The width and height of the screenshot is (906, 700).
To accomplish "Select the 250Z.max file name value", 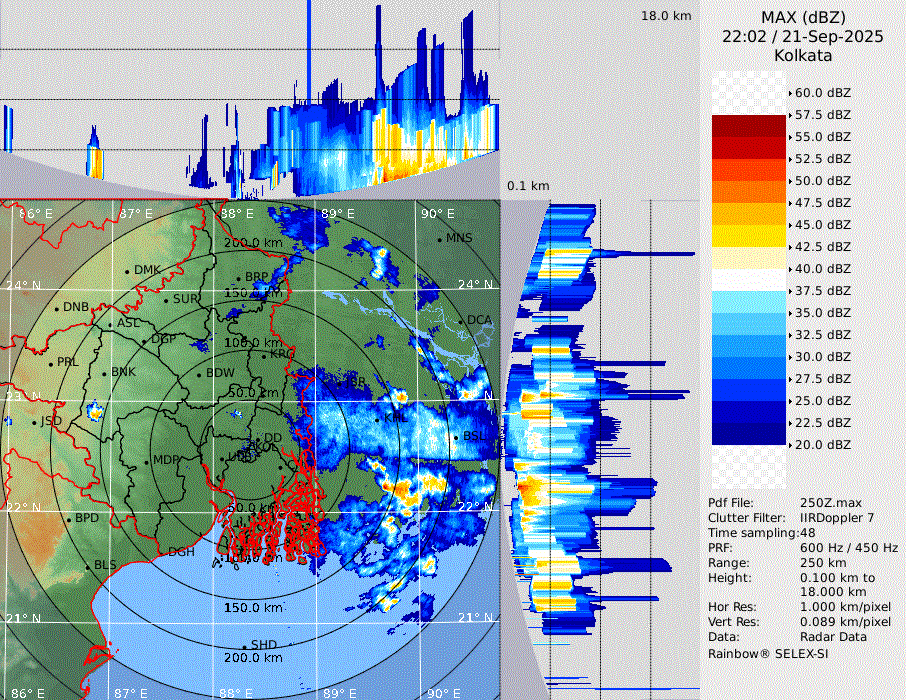I will [831, 502].
